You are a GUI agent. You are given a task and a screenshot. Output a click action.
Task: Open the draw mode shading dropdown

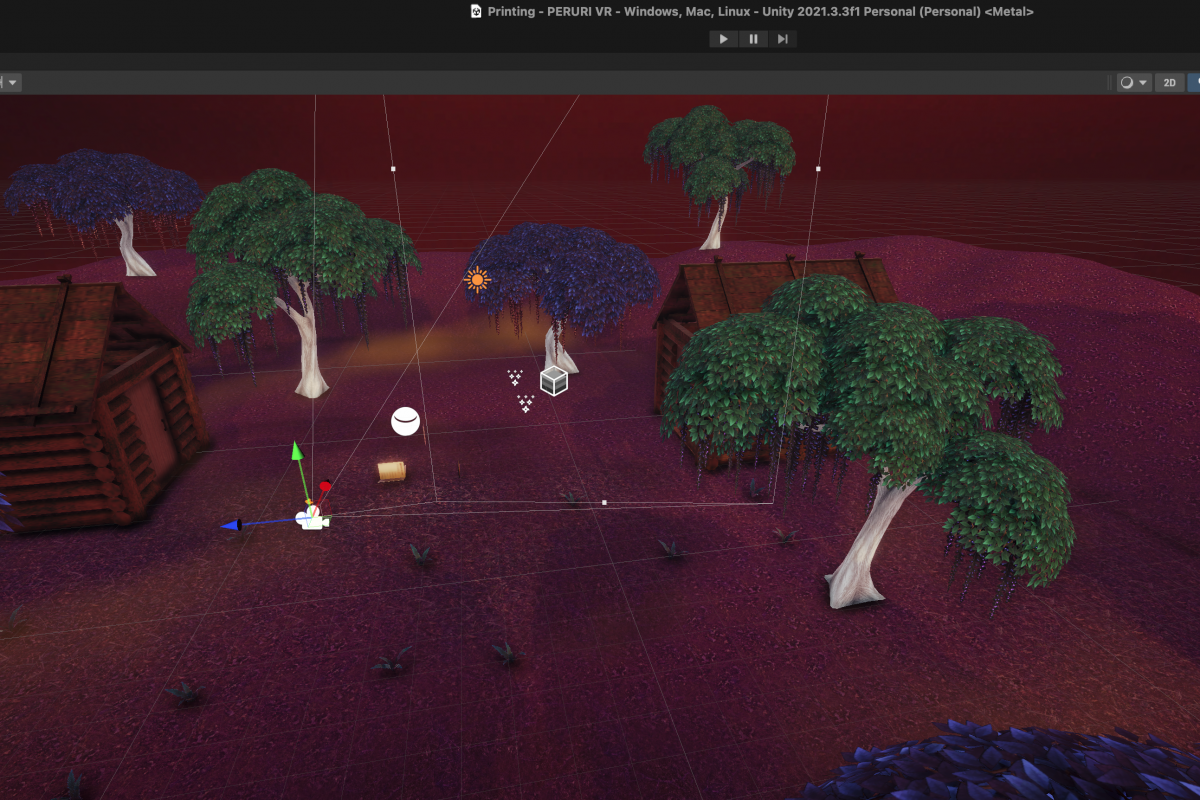(1134, 83)
